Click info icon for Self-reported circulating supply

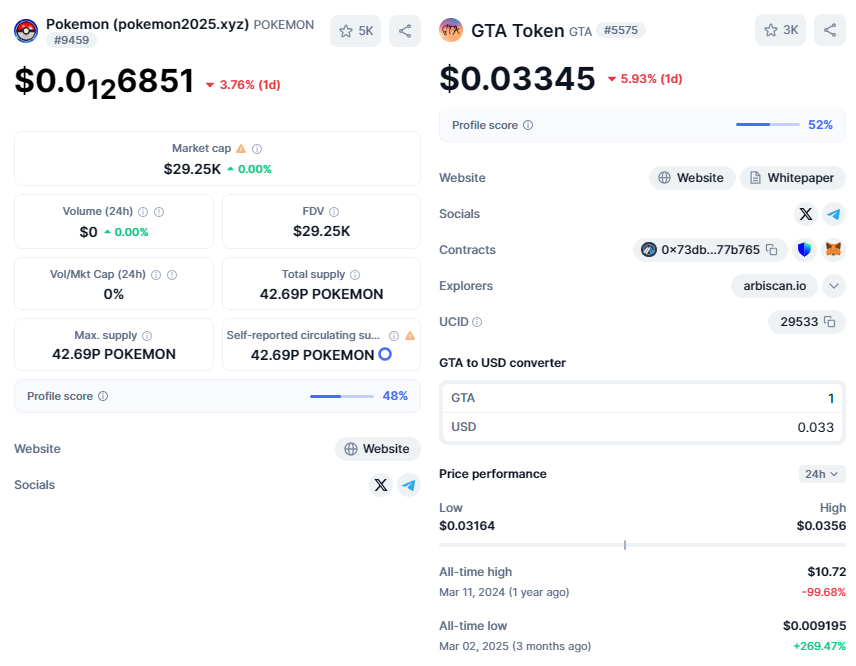click(x=394, y=336)
